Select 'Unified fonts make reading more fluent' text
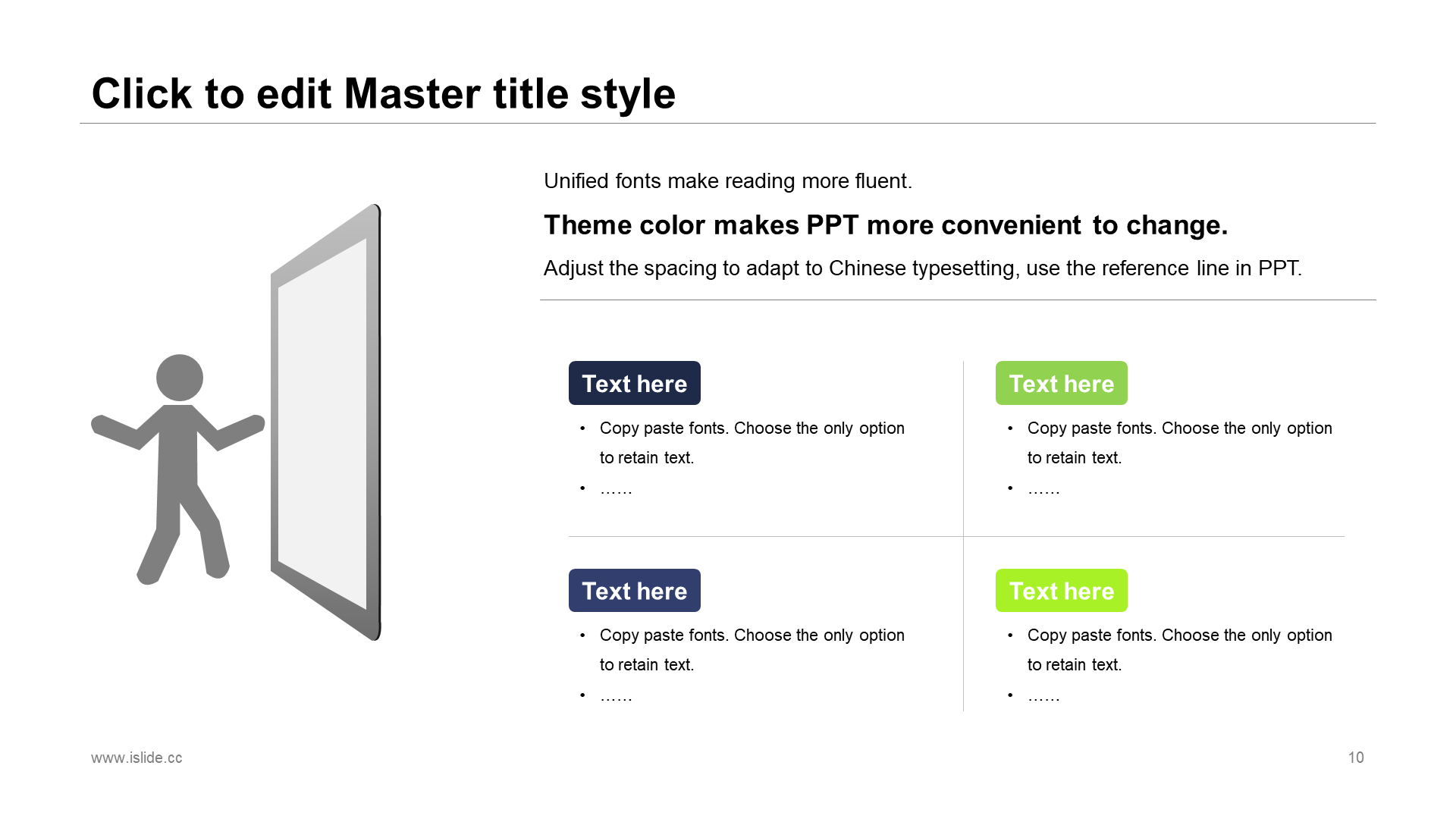This screenshot has width=1456, height=819. point(728,181)
